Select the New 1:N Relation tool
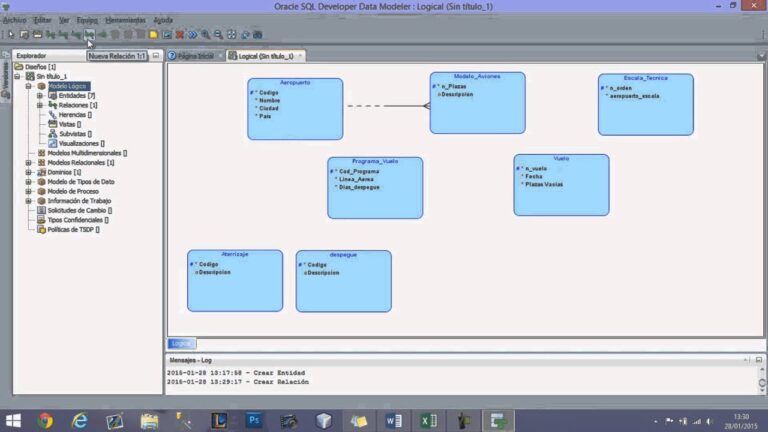This screenshot has height=432, width=768. [x=63, y=35]
